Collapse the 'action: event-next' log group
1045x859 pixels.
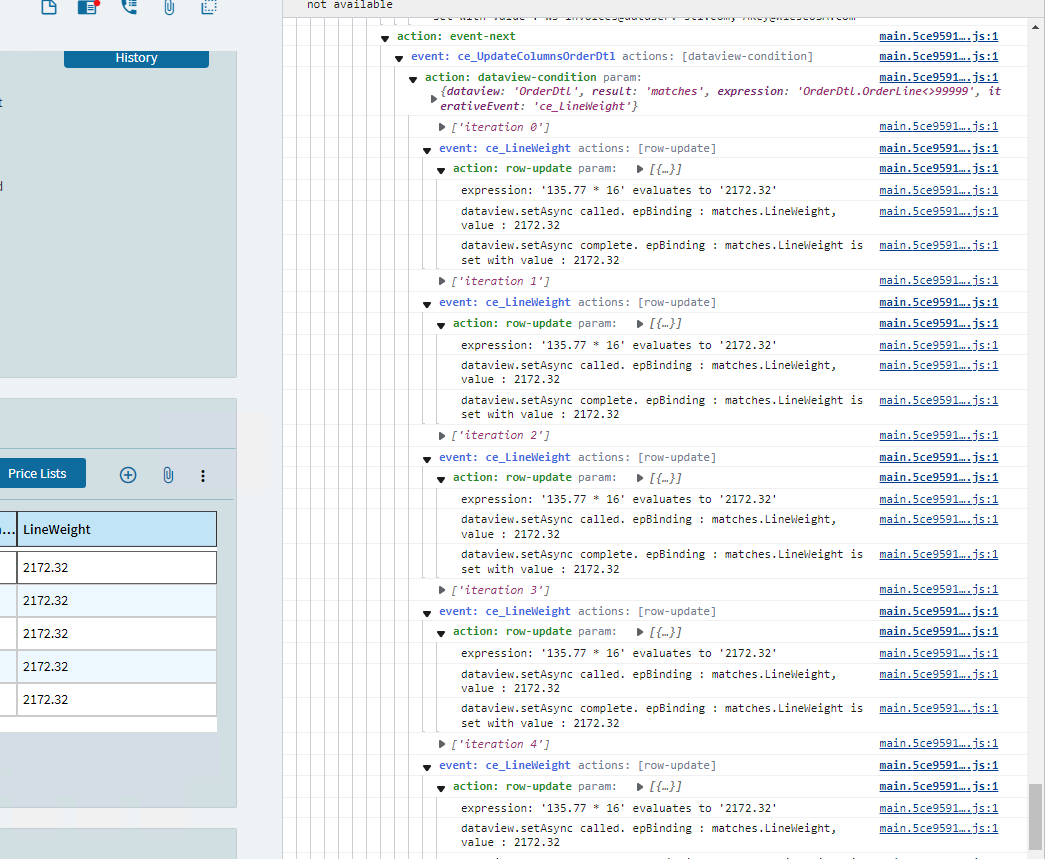(x=385, y=38)
